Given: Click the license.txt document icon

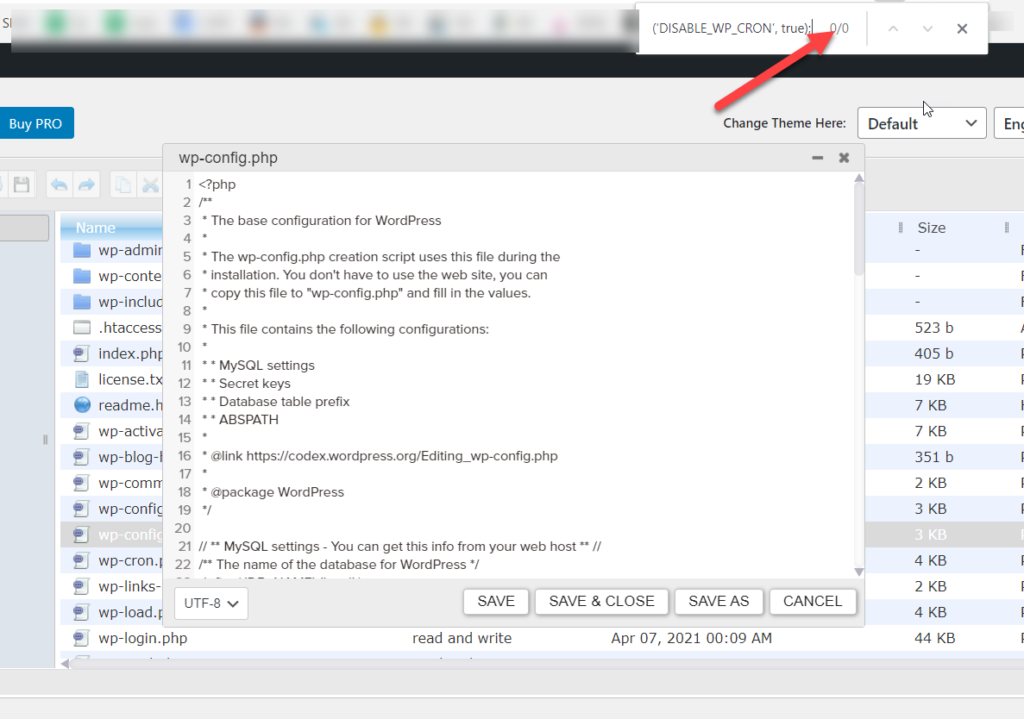Looking at the screenshot, I should pos(82,379).
